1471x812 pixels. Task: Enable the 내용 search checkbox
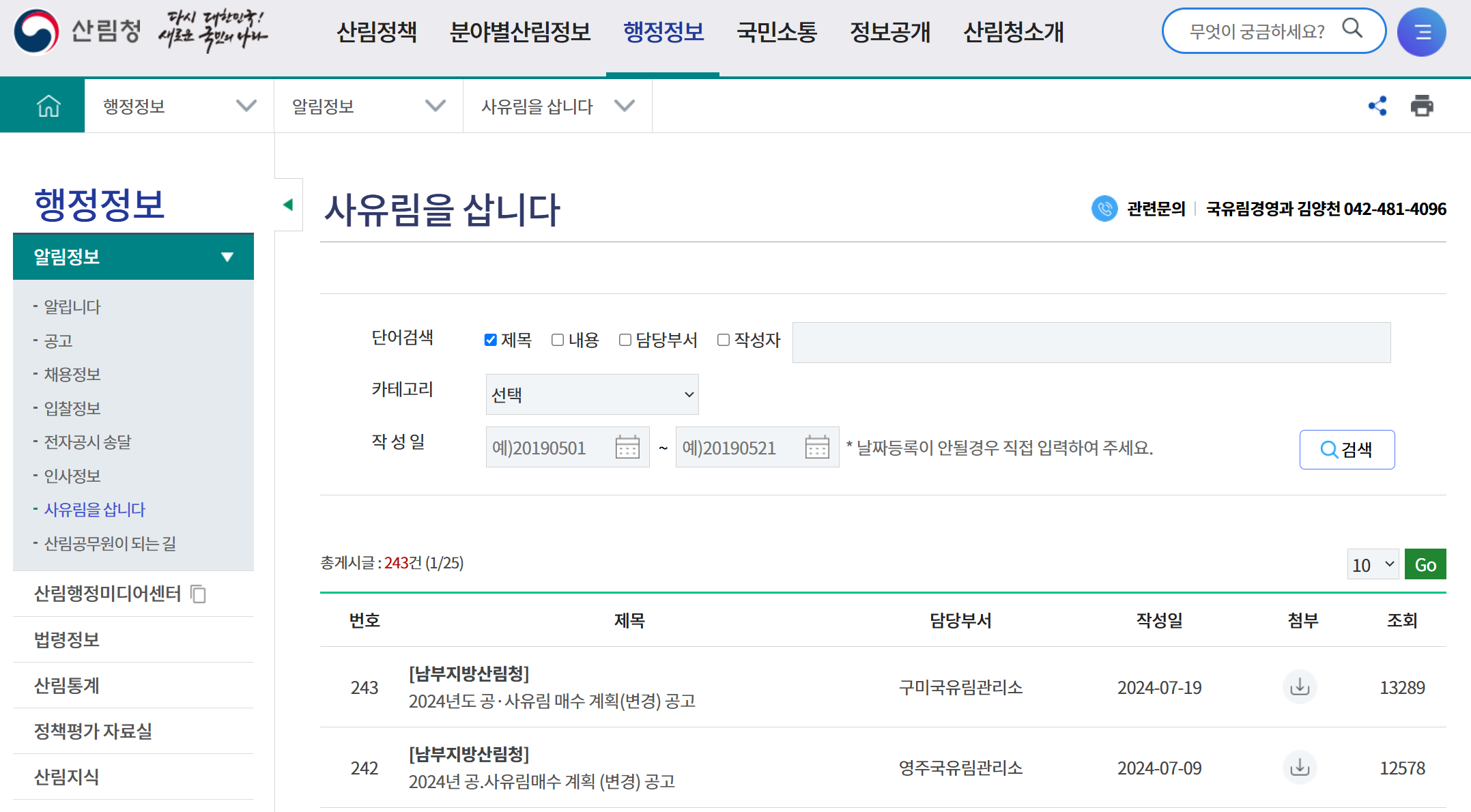(557, 340)
